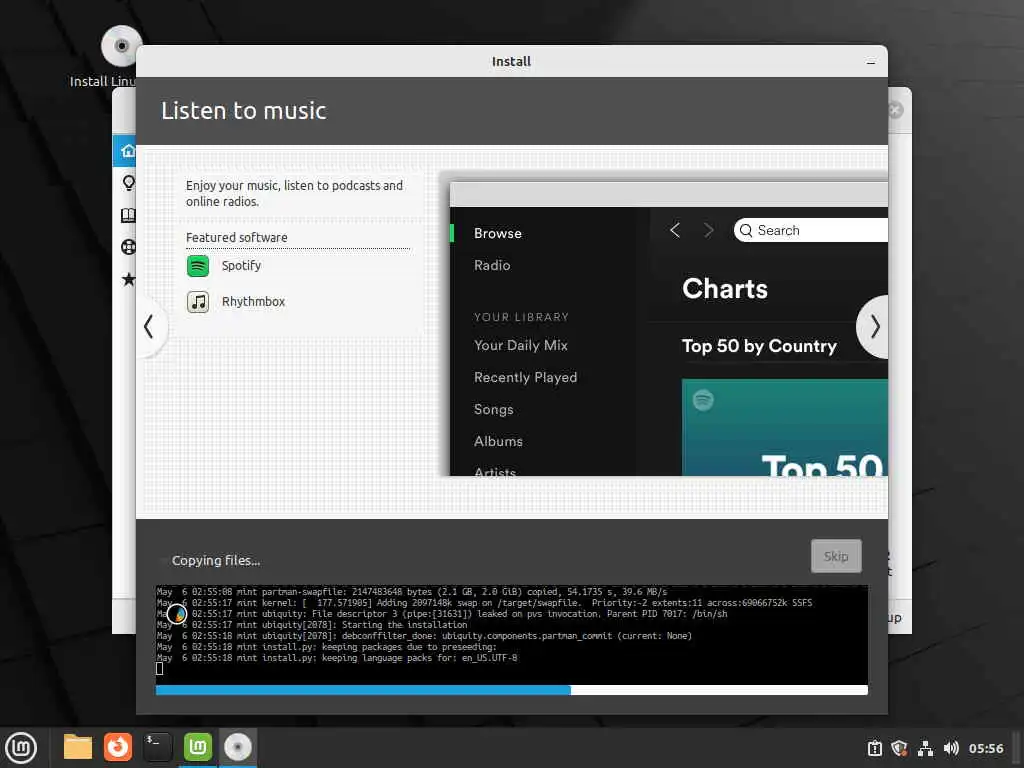
Task: Click Recently Played in the Spotify screenshot
Action: click(525, 377)
